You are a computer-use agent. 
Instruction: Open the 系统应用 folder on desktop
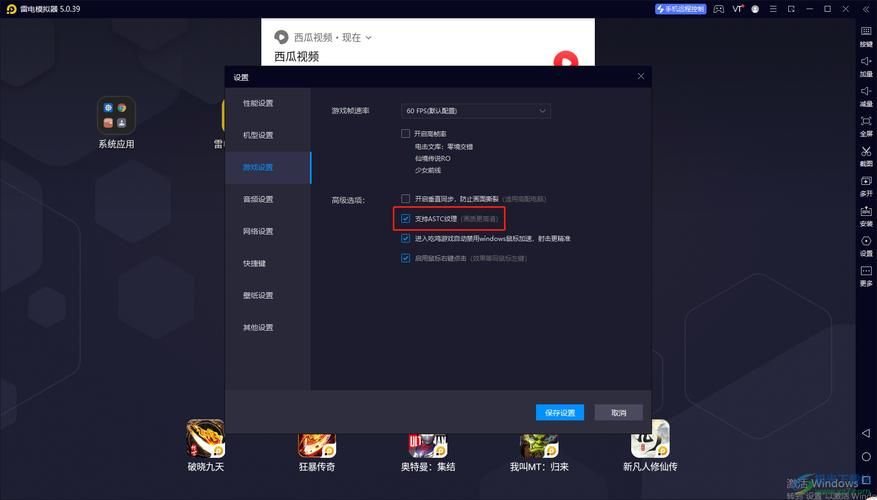click(x=116, y=122)
